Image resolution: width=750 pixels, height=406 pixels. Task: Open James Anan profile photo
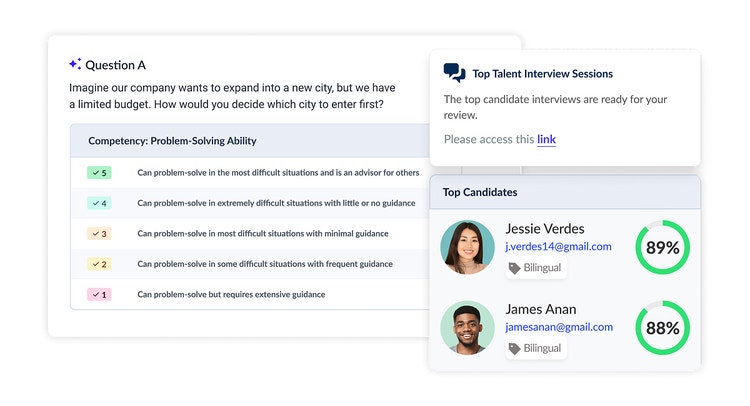467,328
